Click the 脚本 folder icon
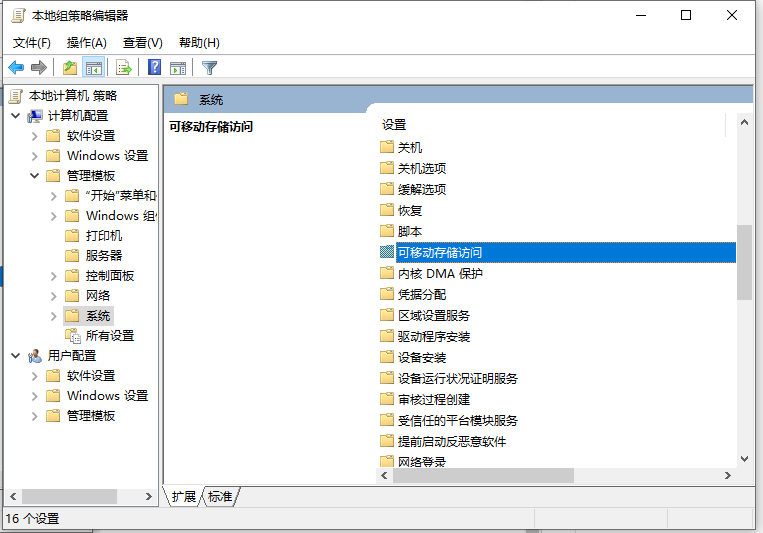Image resolution: width=763 pixels, height=533 pixels. coord(387,230)
